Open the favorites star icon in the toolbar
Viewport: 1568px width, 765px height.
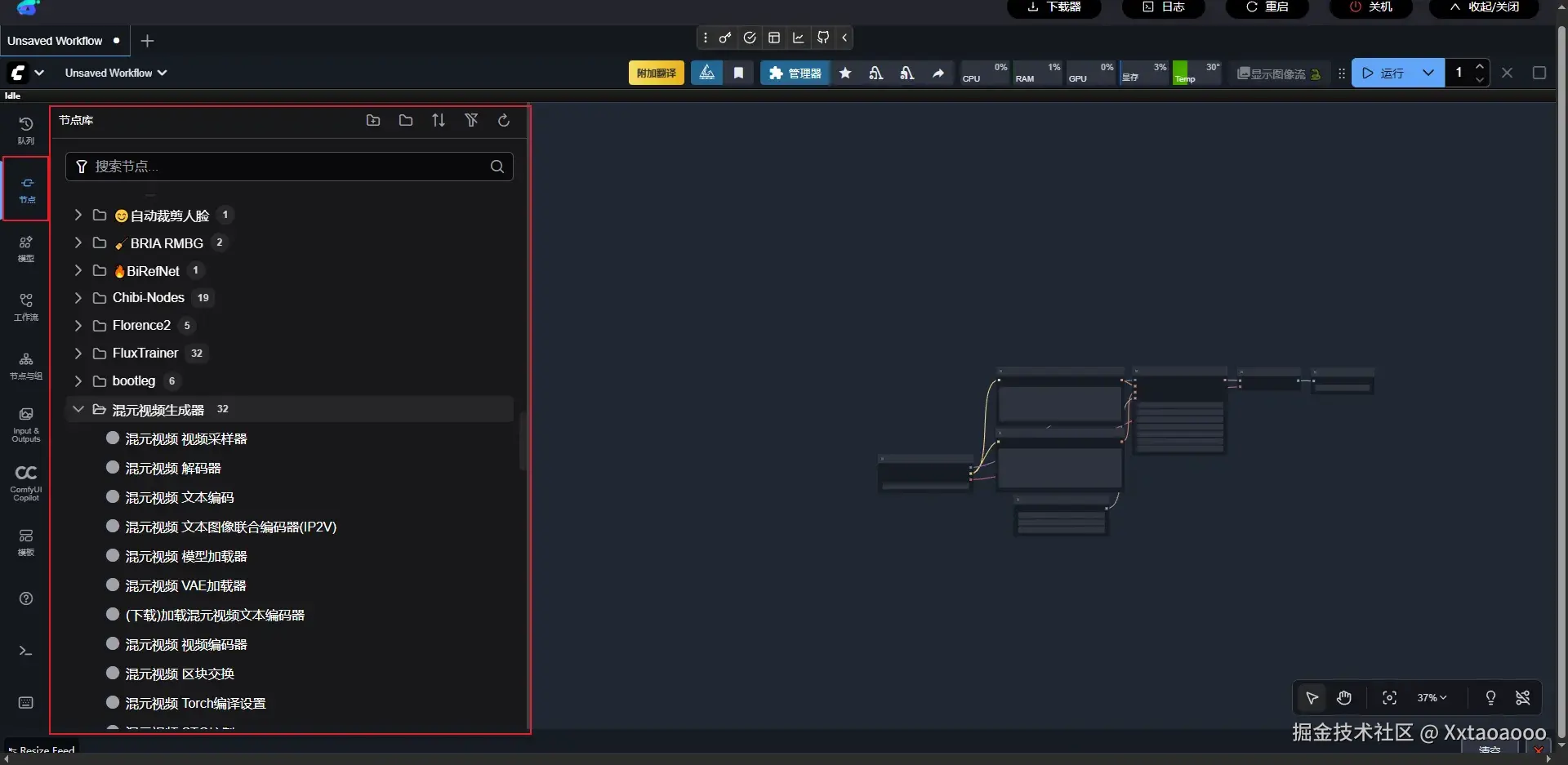[844, 73]
